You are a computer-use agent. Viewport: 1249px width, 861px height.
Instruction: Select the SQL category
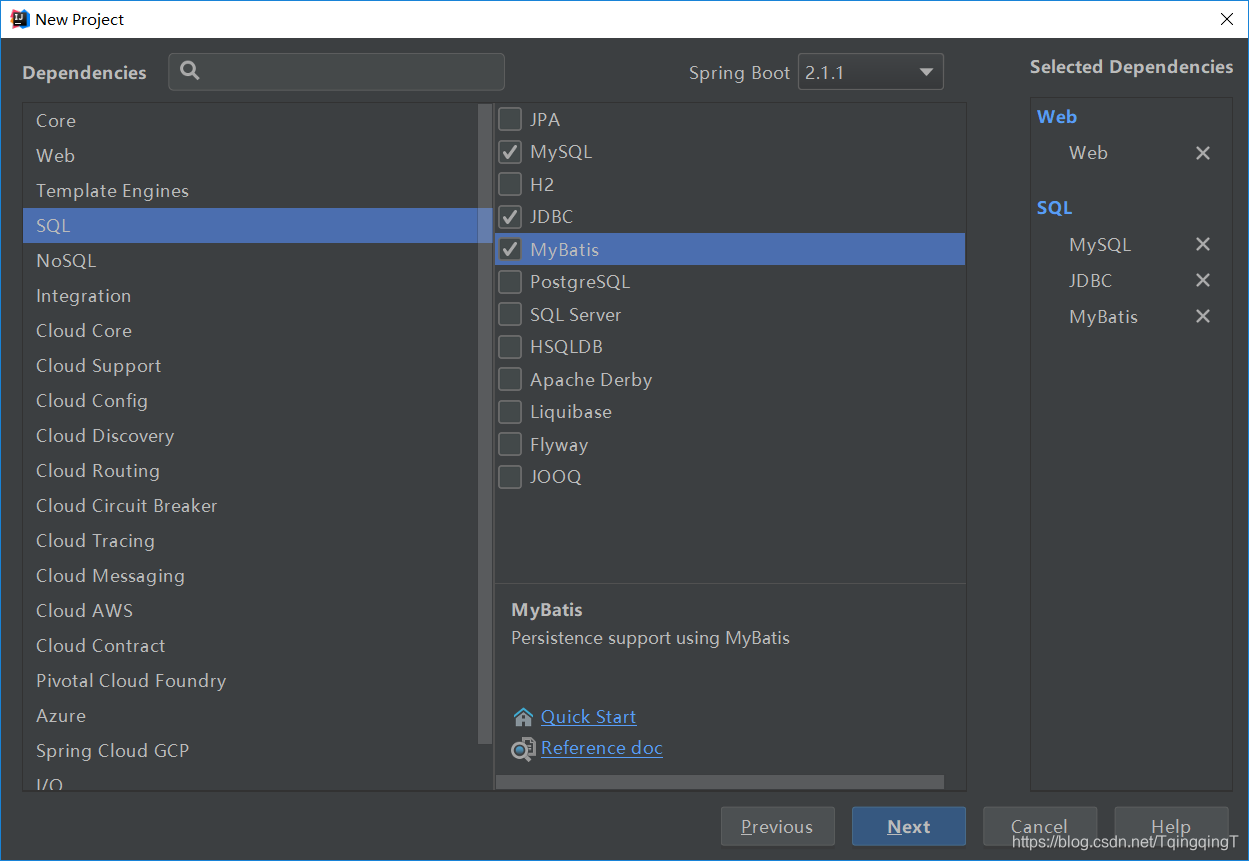pyautogui.click(x=250, y=226)
